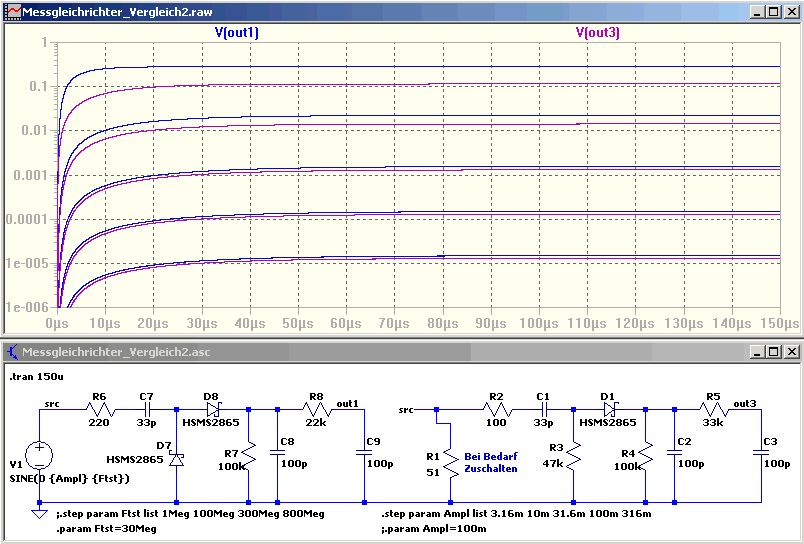This screenshot has height=544, width=804.
Task: Maximize the Messgleichrichter_Vergleich2.raw window
Action: tap(773, 12)
